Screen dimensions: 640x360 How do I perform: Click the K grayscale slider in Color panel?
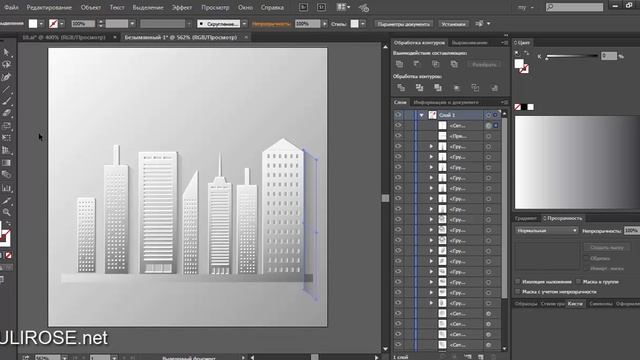click(571, 56)
